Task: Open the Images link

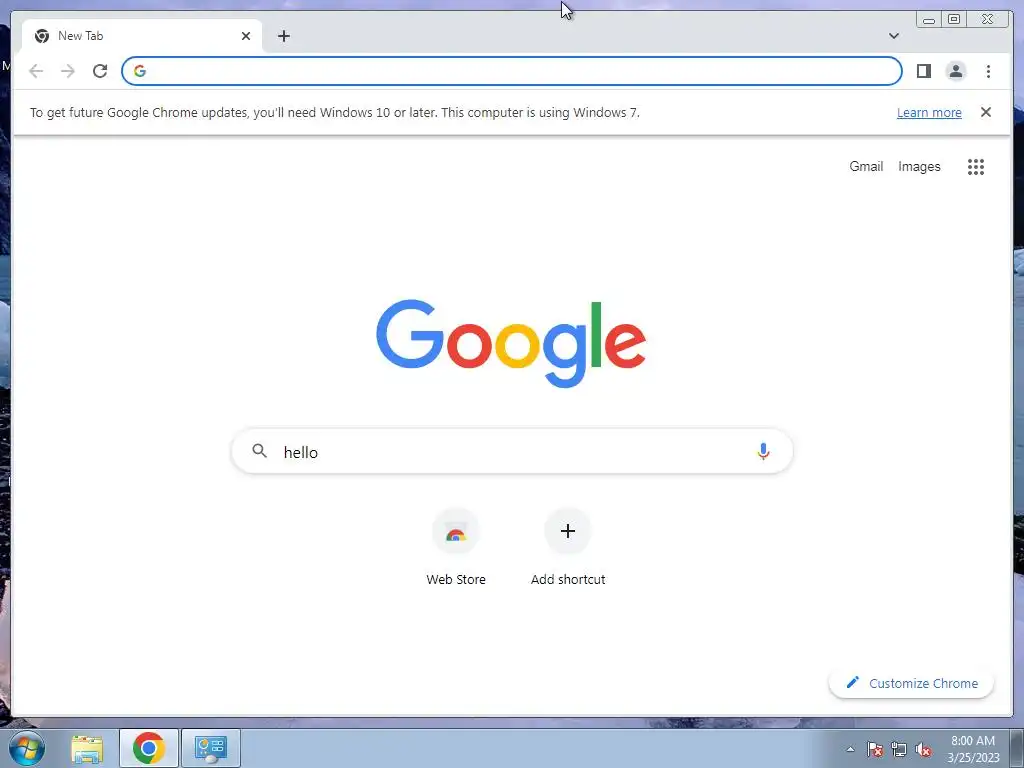Action: click(919, 167)
